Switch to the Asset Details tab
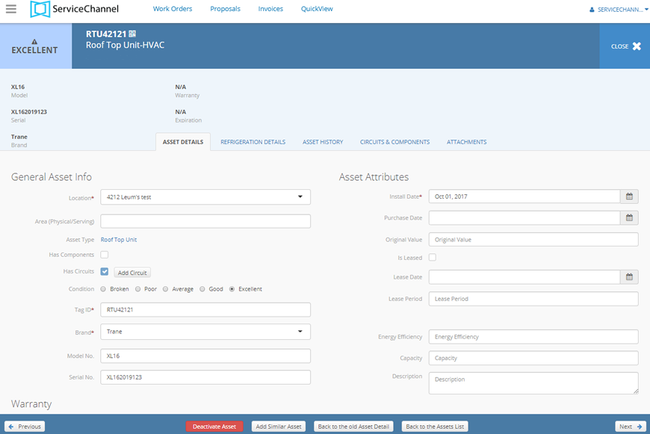This screenshot has height=434, width=650. 183,142
